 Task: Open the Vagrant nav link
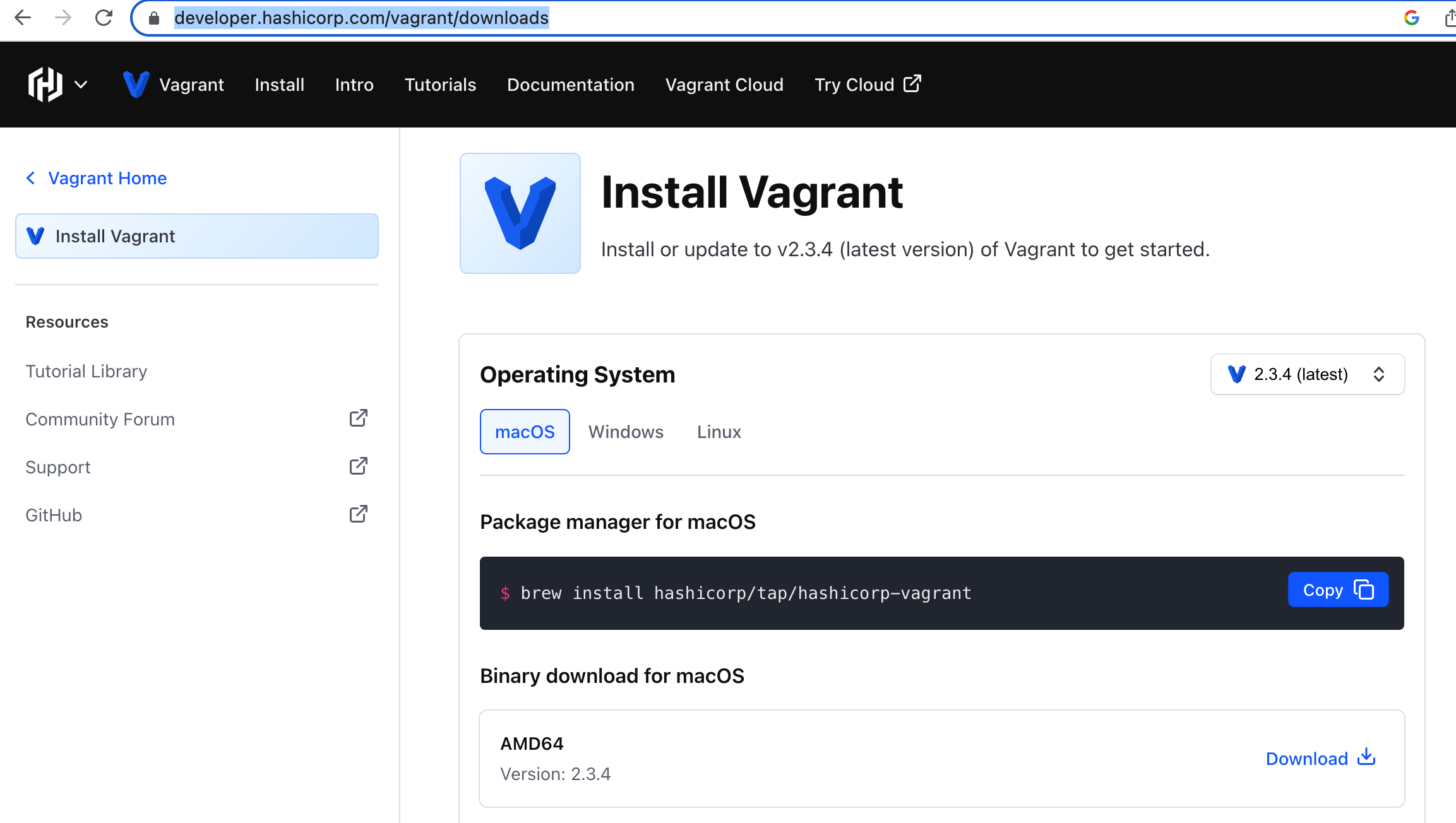click(x=191, y=85)
